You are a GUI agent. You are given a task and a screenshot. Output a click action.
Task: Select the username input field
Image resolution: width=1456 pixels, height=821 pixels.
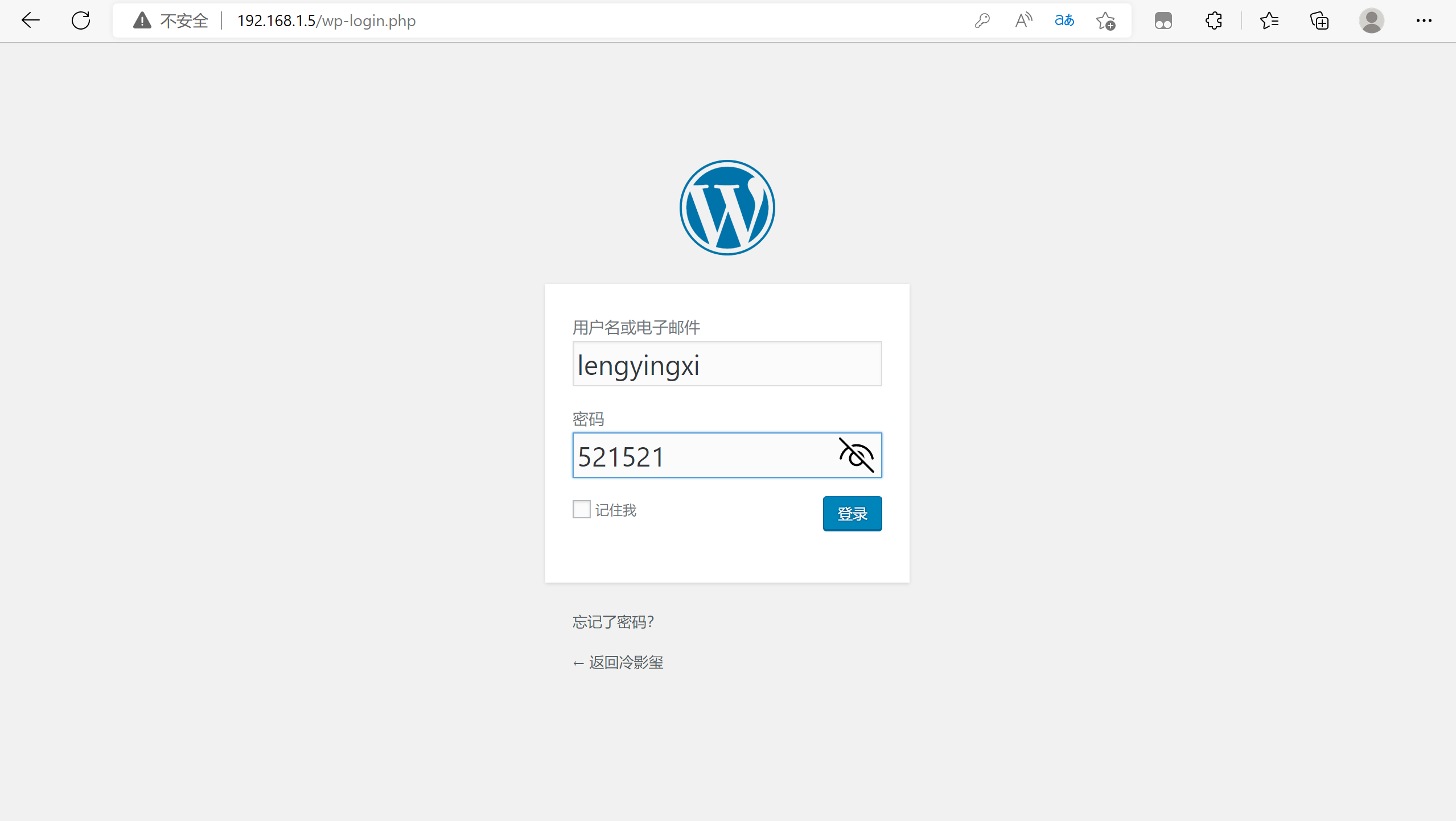[726, 363]
